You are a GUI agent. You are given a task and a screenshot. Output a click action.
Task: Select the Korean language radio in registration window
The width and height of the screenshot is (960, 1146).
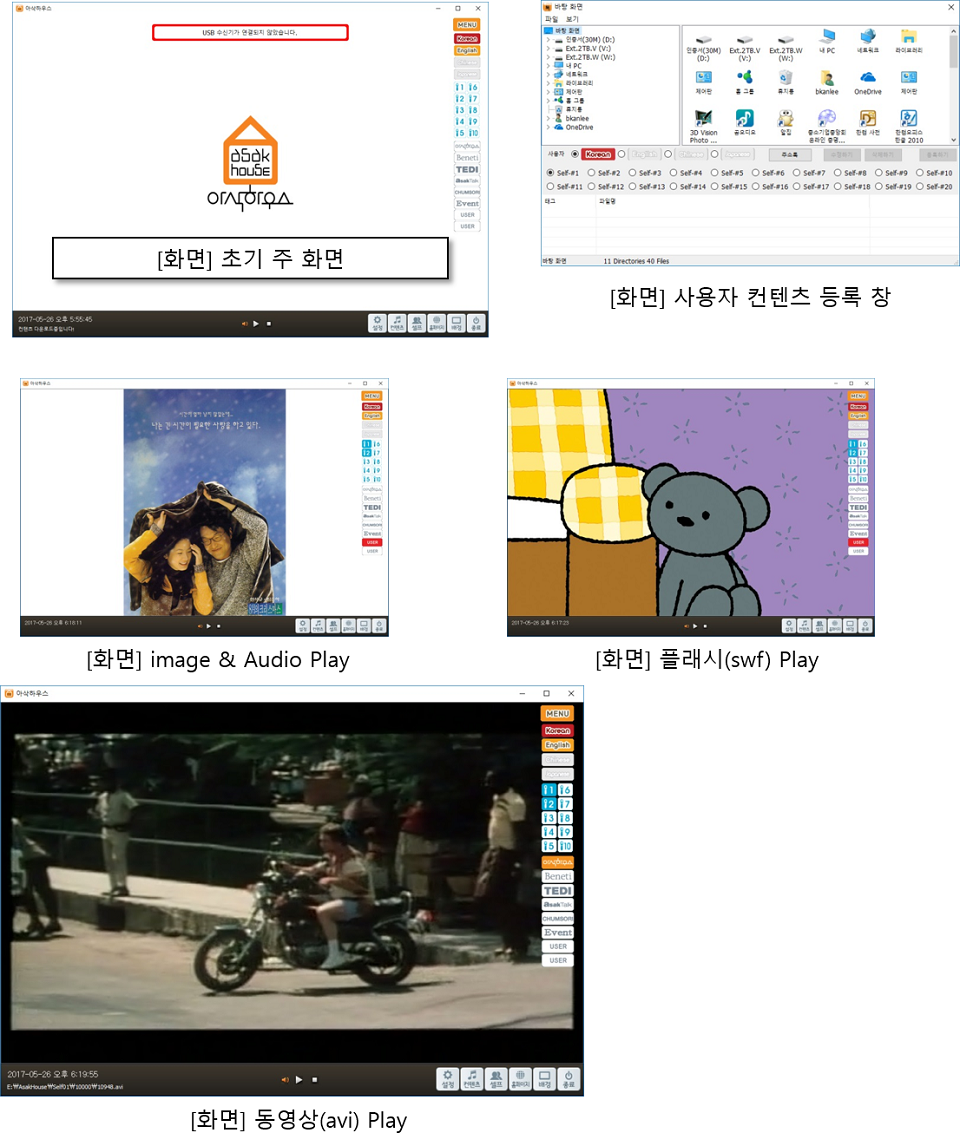click(x=575, y=154)
